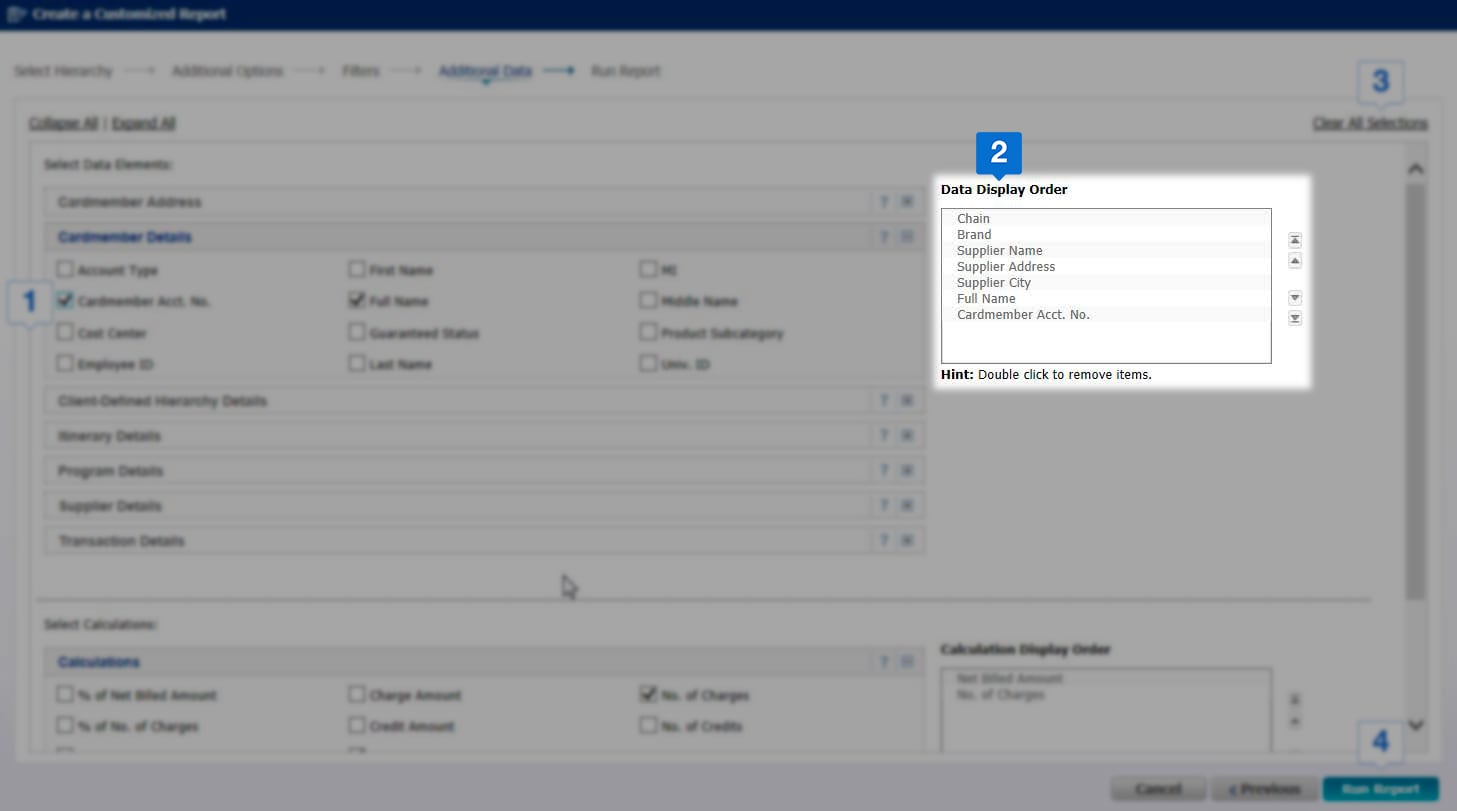
Task: Click the Clear All Selections link
Action: pyautogui.click(x=1370, y=123)
